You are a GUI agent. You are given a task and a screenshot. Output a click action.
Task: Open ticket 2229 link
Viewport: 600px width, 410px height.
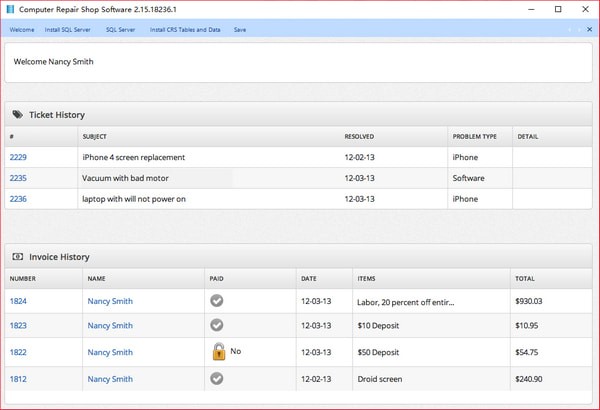coord(18,157)
